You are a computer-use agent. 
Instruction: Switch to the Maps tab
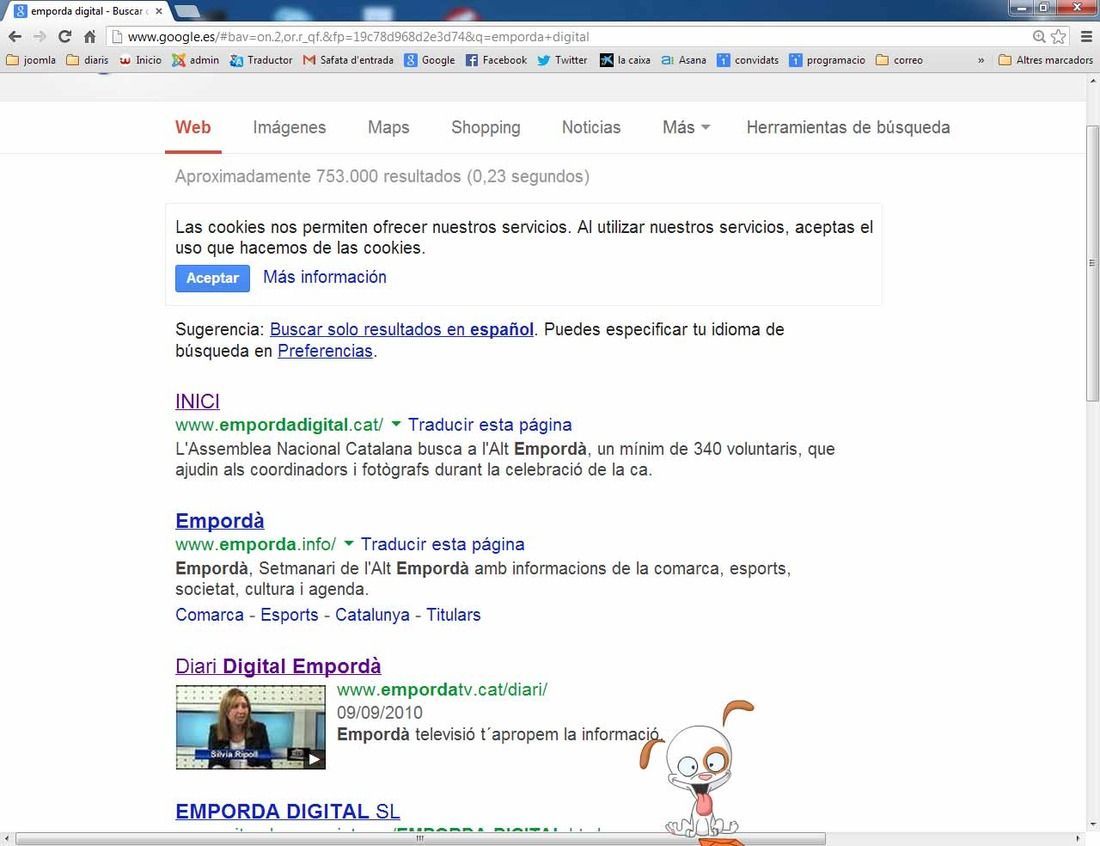tap(389, 127)
